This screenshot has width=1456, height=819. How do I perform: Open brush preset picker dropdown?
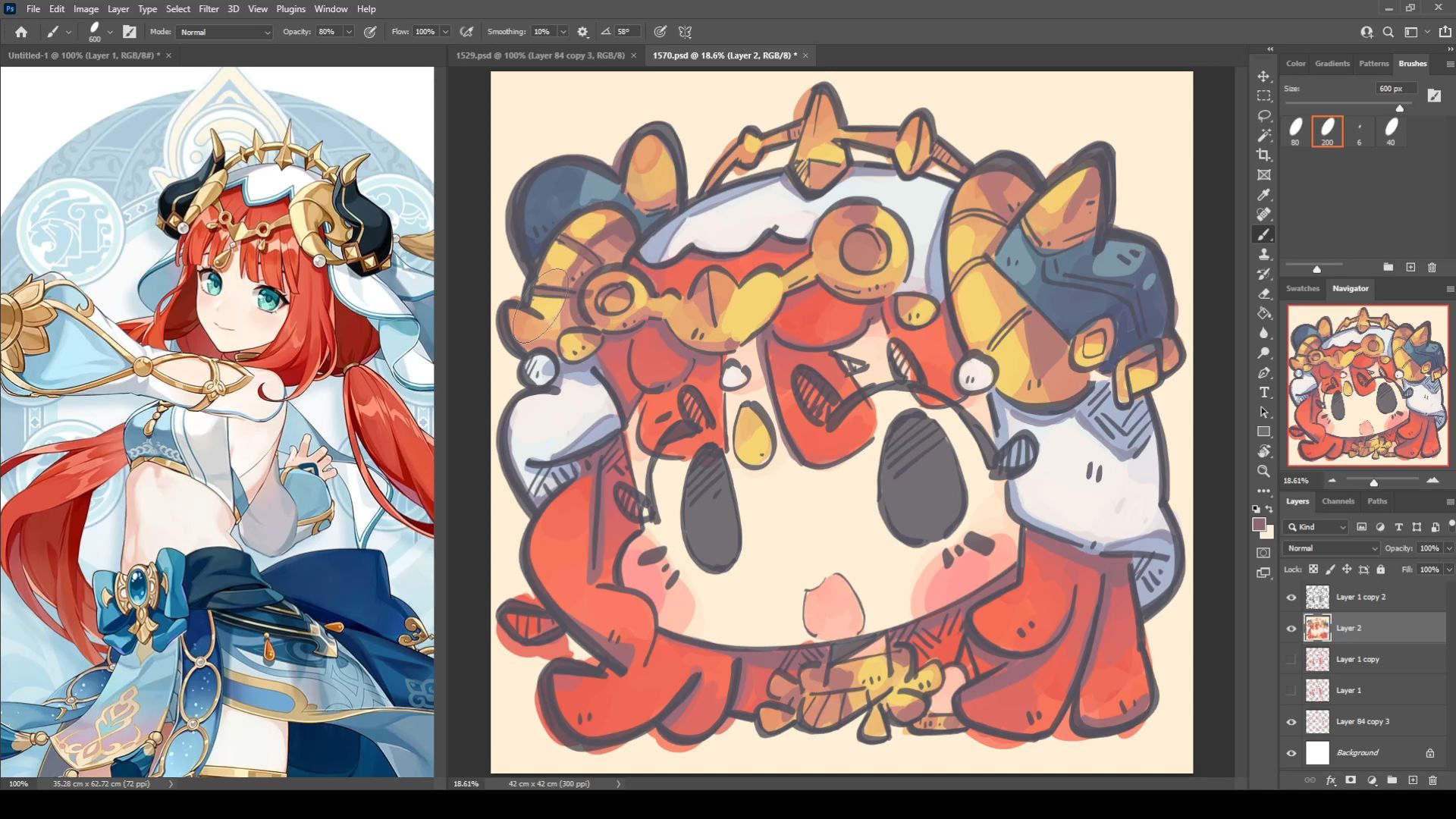[x=110, y=32]
